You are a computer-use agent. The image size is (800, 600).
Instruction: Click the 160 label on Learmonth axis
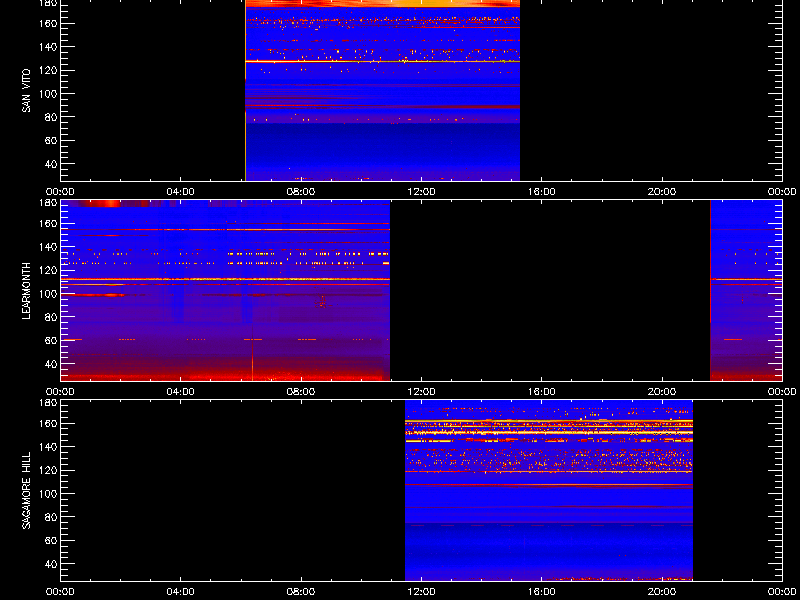point(48,223)
